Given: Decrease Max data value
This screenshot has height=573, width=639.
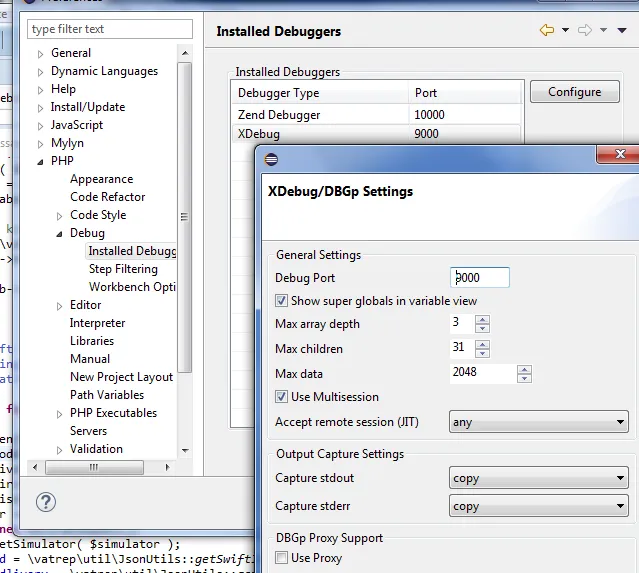Looking at the screenshot, I should [524, 378].
